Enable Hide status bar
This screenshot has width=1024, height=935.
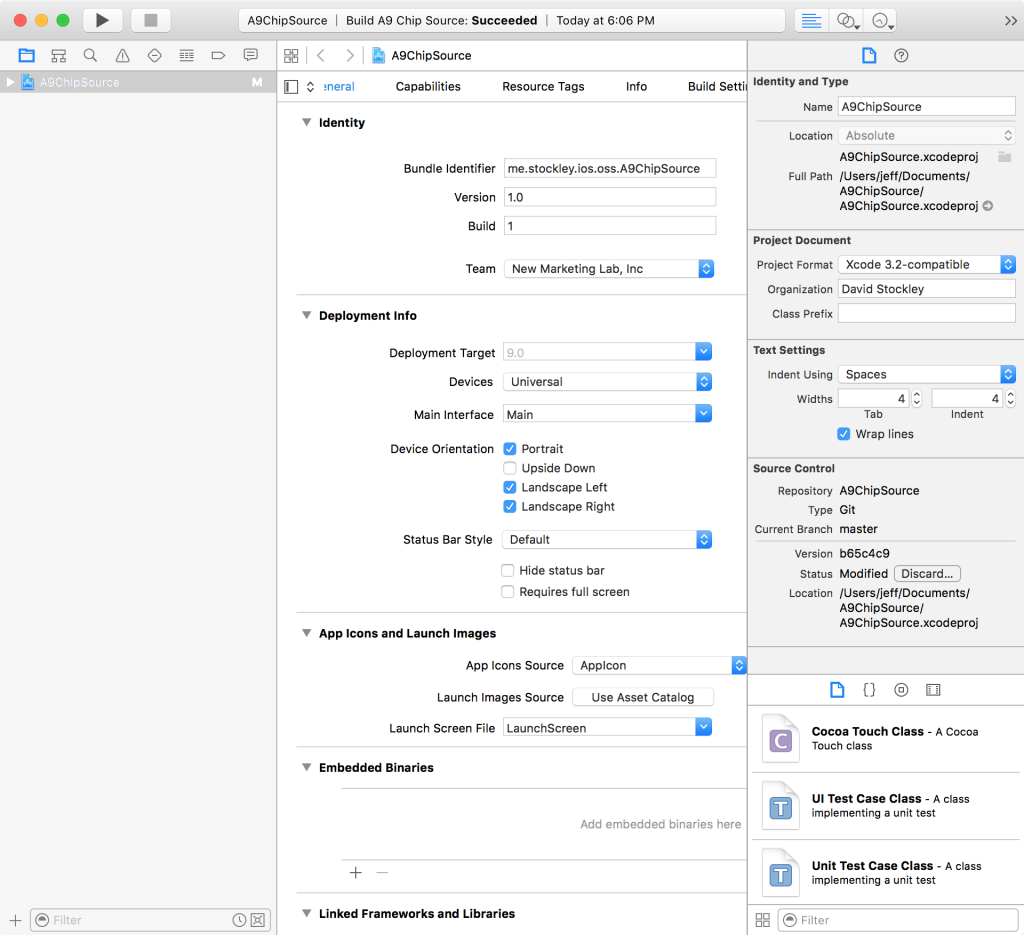pos(507,571)
